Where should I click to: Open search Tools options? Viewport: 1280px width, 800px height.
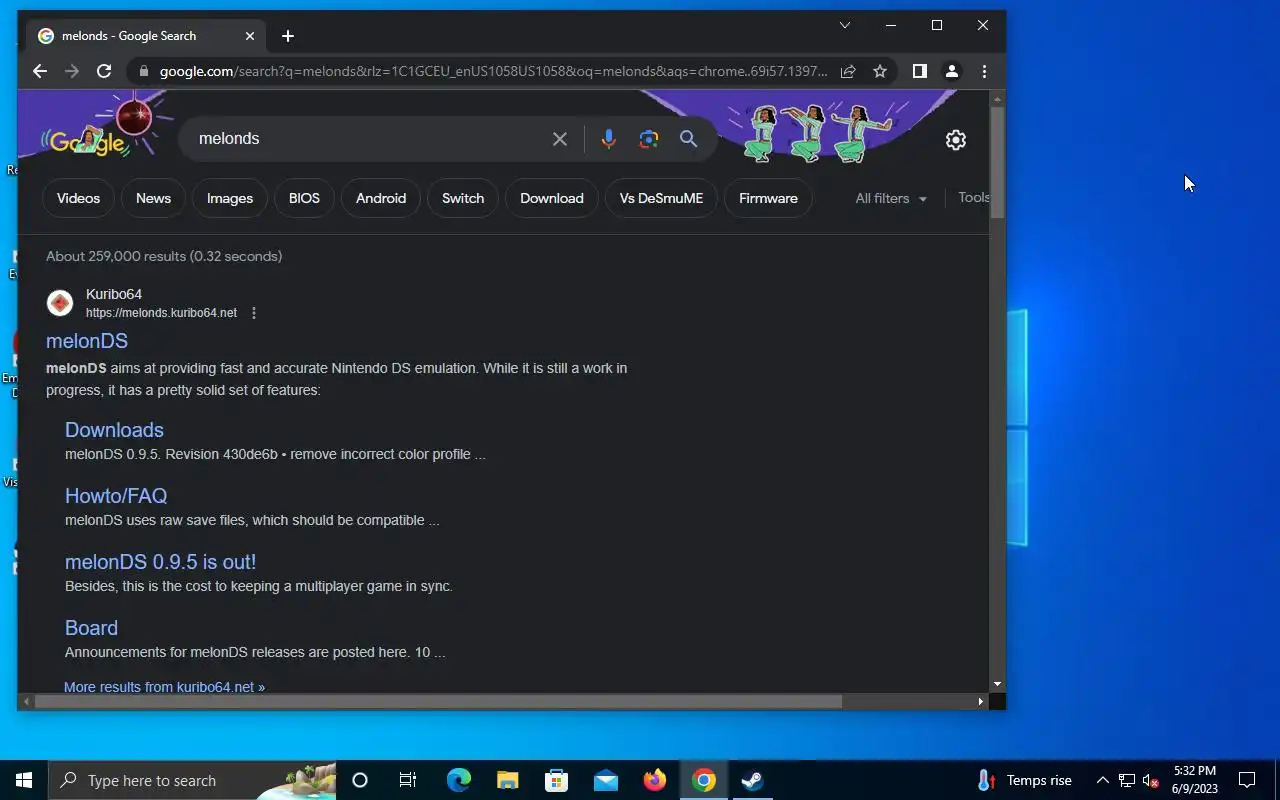pos(974,197)
